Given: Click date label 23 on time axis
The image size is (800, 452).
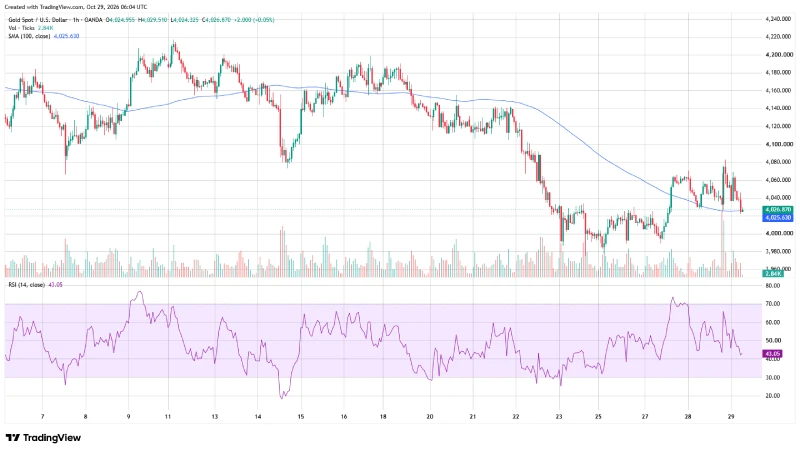Looking at the screenshot, I should tap(559, 417).
